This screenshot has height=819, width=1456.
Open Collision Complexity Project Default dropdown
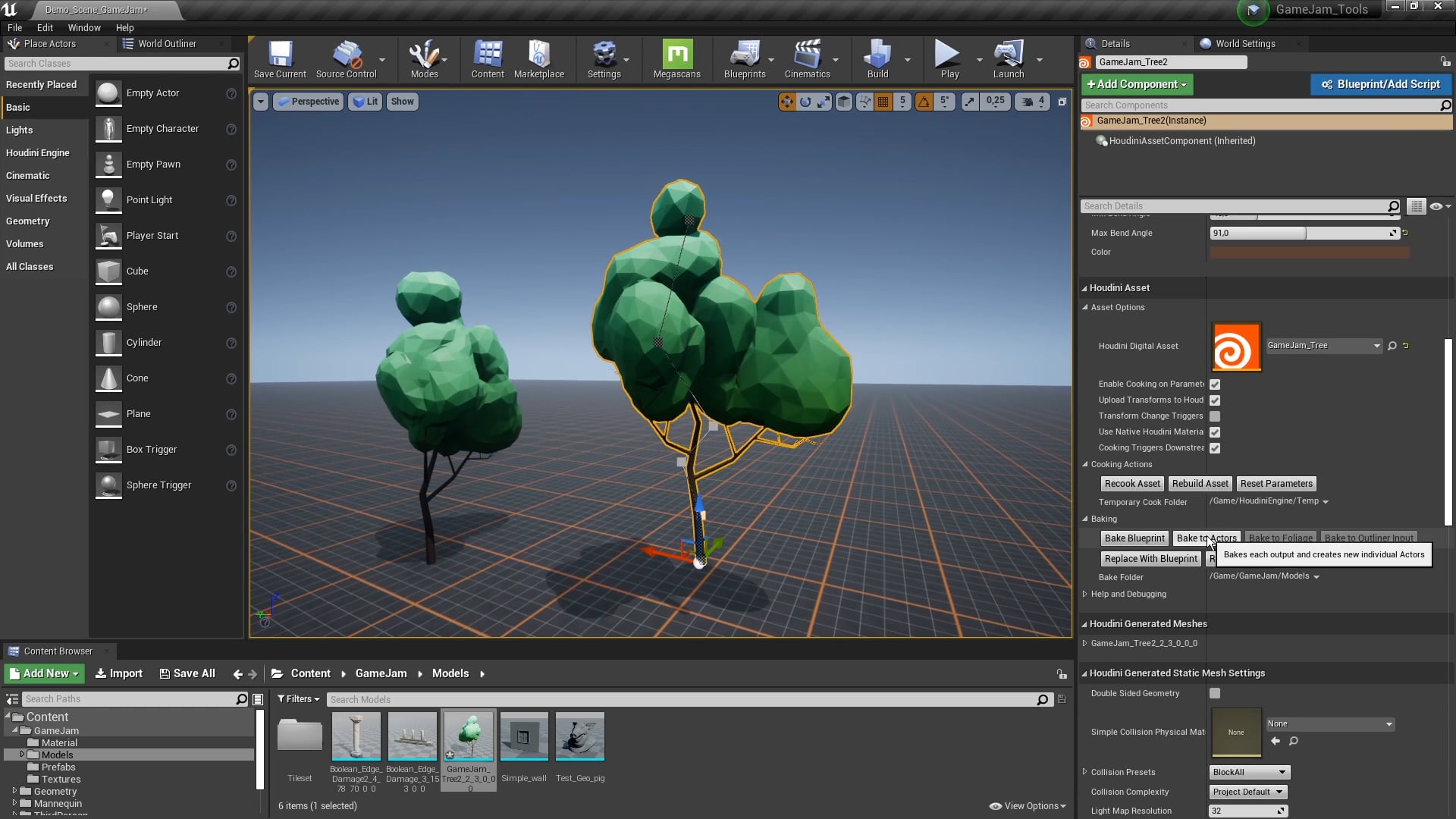click(x=1247, y=792)
